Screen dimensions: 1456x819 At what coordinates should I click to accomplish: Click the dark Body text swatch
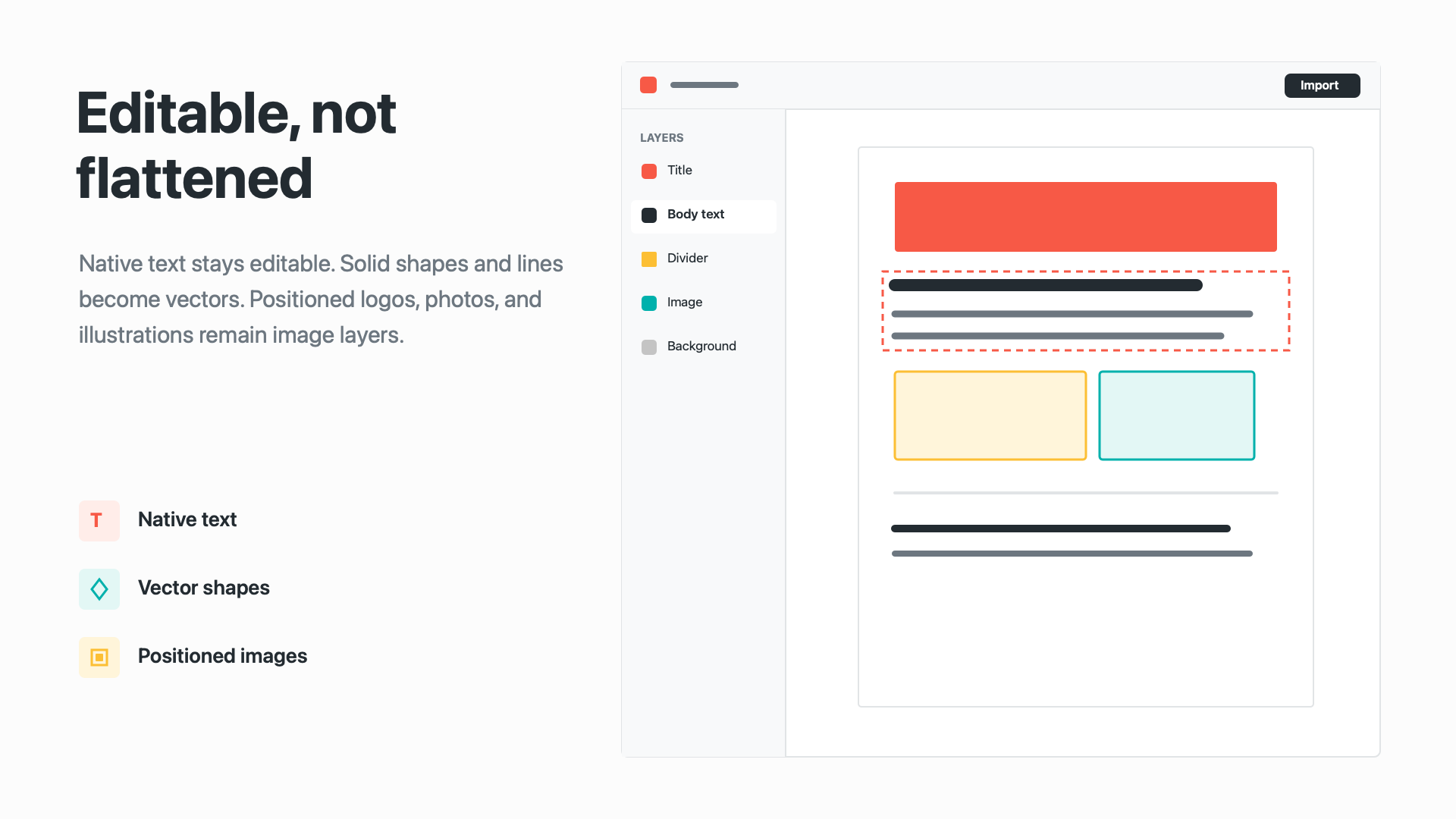click(649, 215)
